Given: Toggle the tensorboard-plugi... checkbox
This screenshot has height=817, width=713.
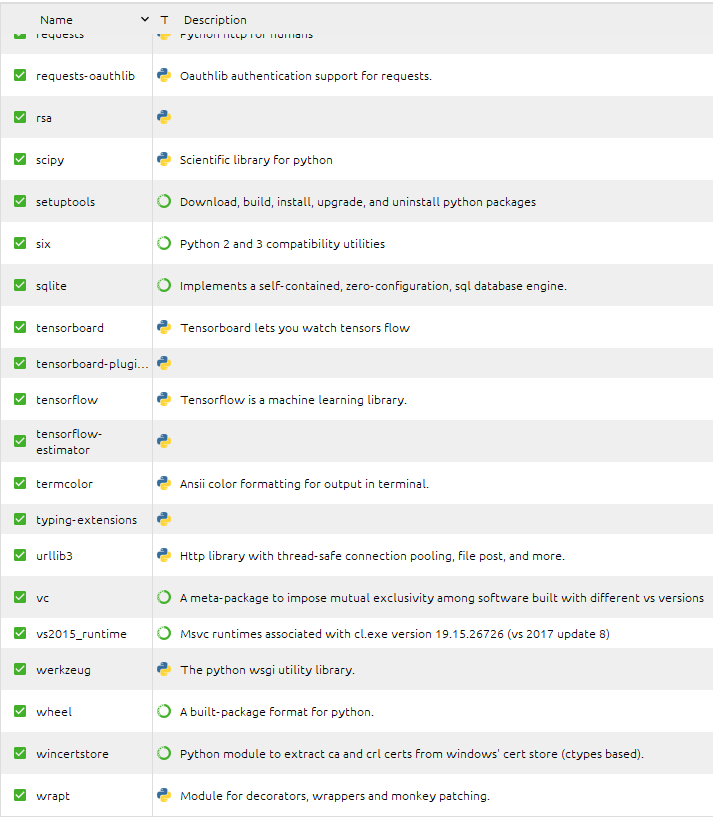Looking at the screenshot, I should click(20, 363).
